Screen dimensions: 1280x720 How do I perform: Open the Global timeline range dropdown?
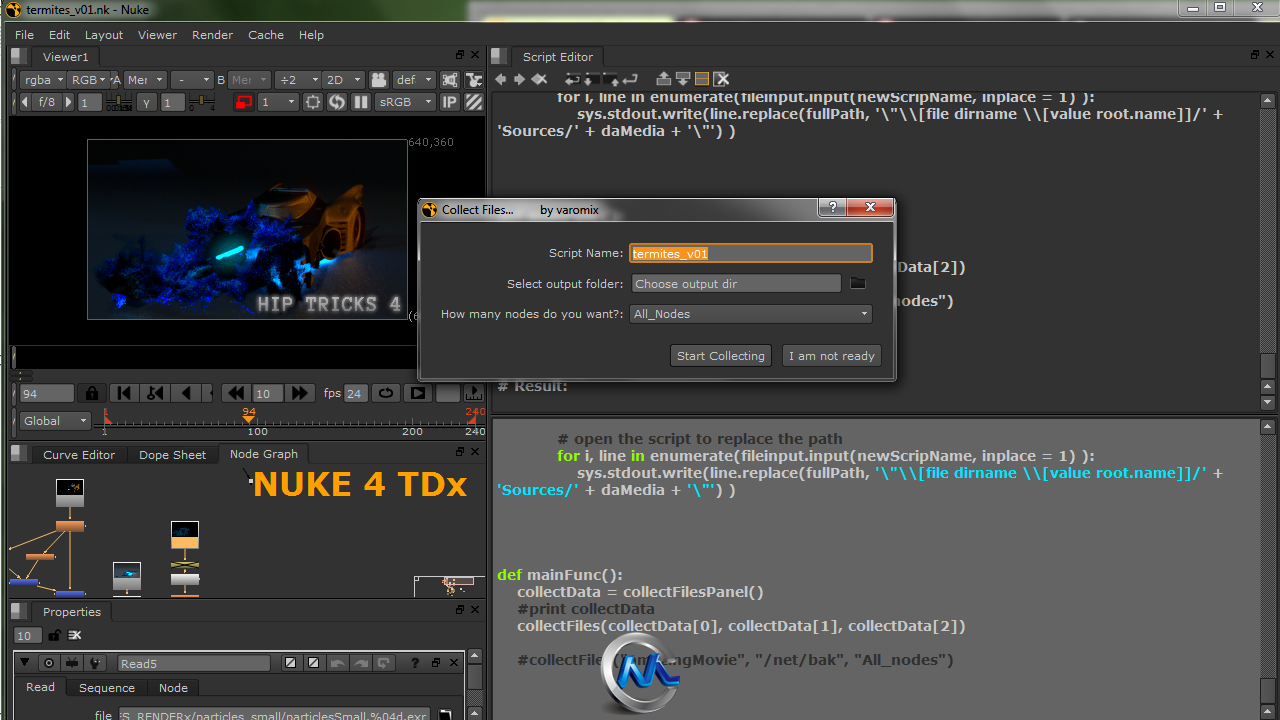[55, 421]
